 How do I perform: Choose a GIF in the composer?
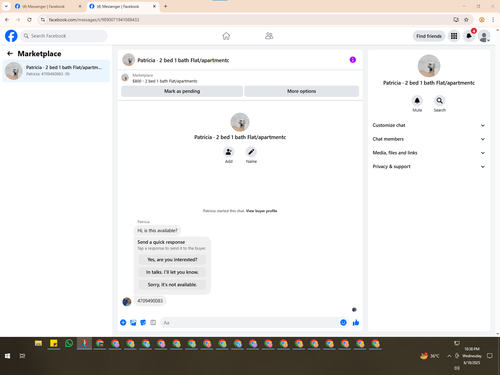click(153, 322)
